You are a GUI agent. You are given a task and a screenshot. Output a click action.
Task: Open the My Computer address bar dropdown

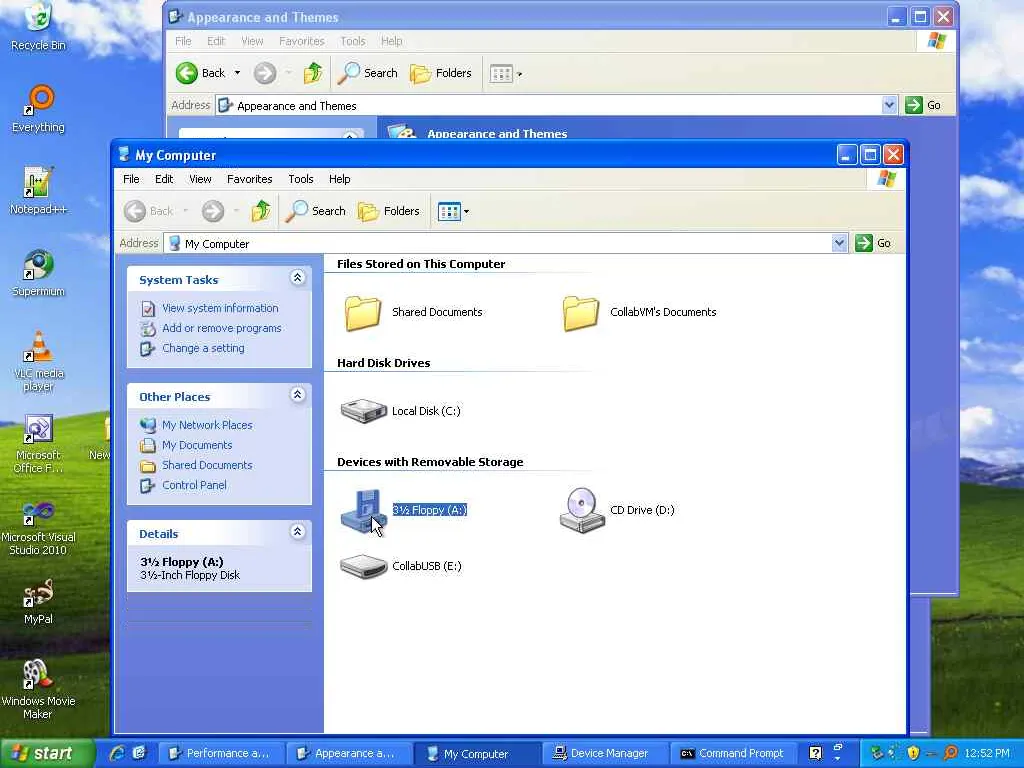click(x=840, y=244)
